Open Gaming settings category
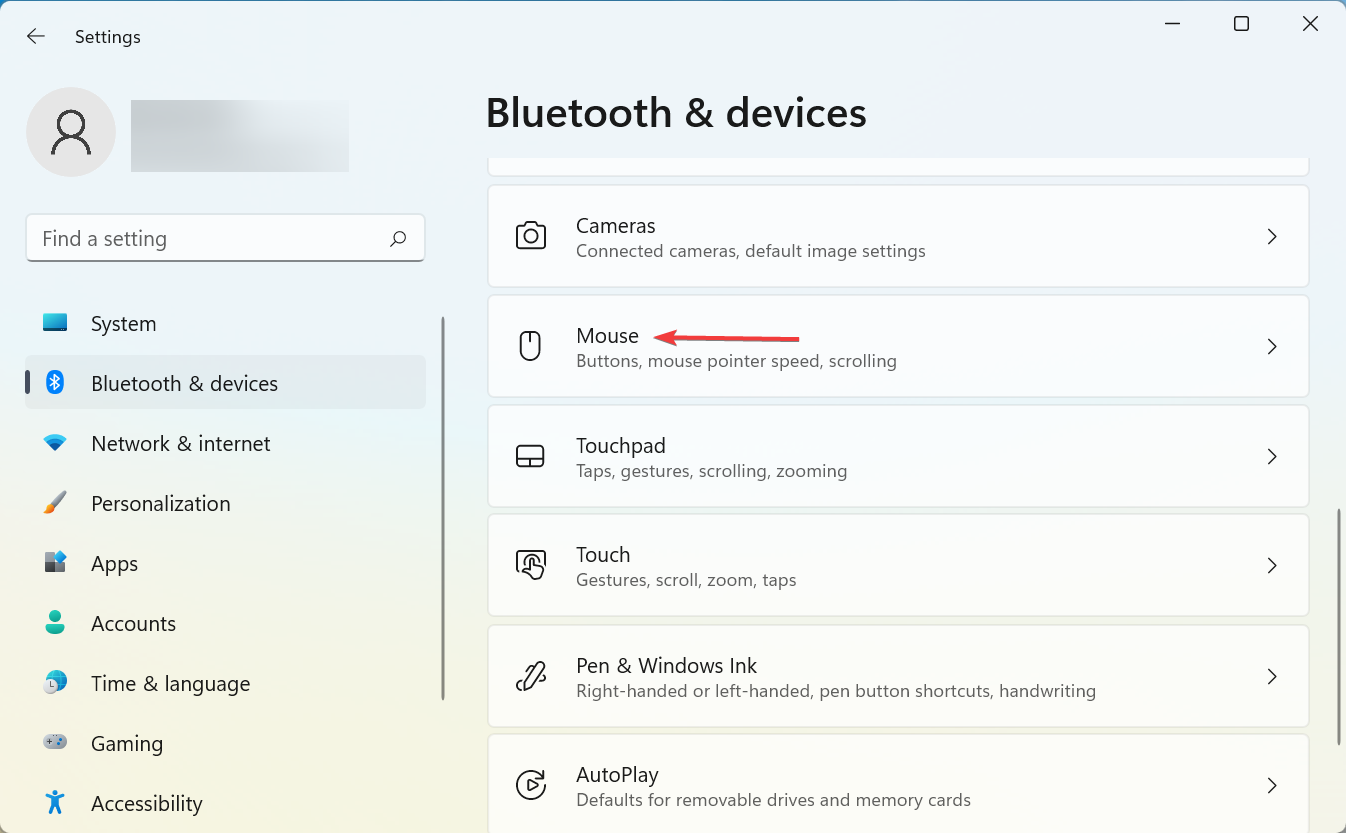This screenshot has width=1346, height=833. point(225,742)
